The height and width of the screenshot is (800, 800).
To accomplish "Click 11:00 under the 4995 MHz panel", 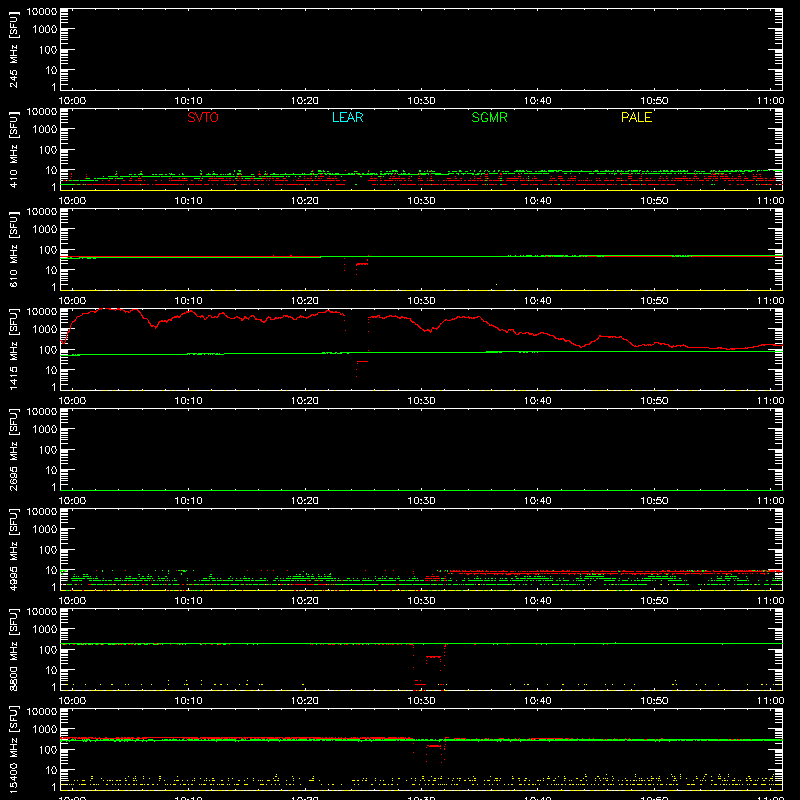I will click(x=770, y=601).
